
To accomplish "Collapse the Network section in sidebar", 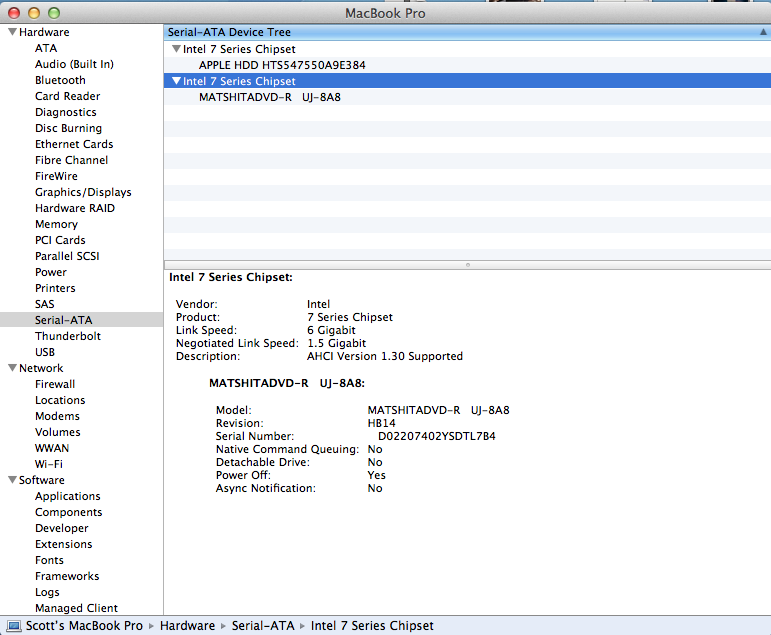I will click(x=13, y=368).
